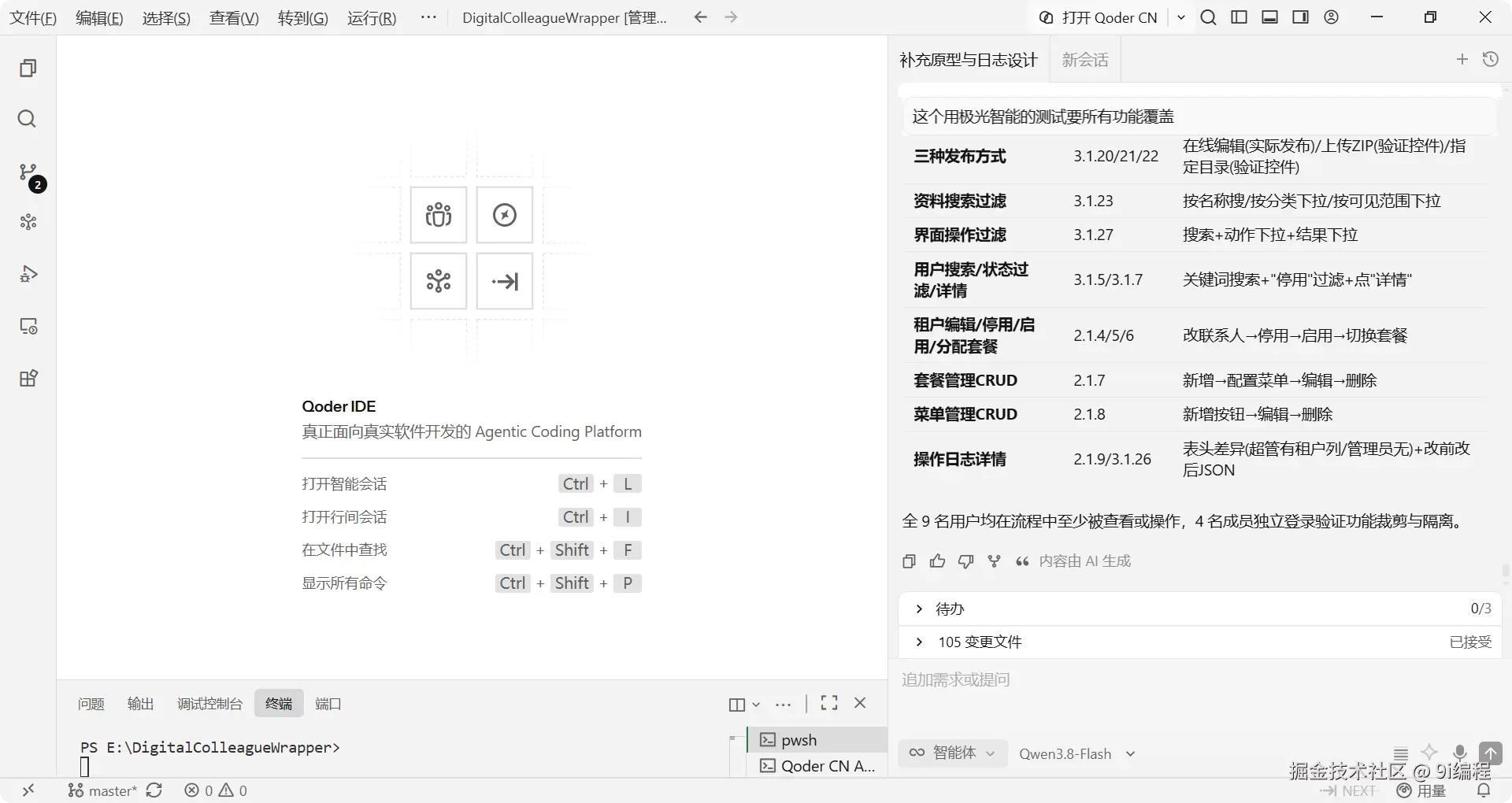Image resolution: width=1512 pixels, height=803 pixels.
Task: Give the response a thumbs down
Action: (965, 561)
